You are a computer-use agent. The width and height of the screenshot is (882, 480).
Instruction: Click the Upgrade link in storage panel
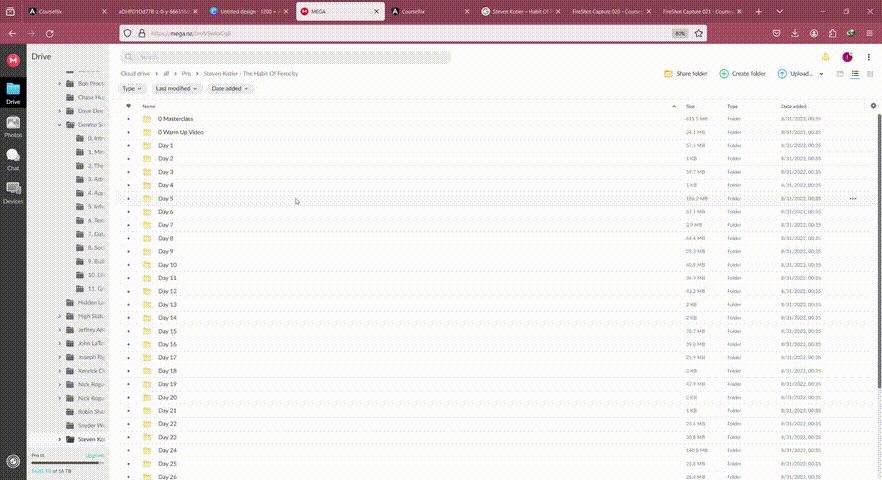point(94,455)
